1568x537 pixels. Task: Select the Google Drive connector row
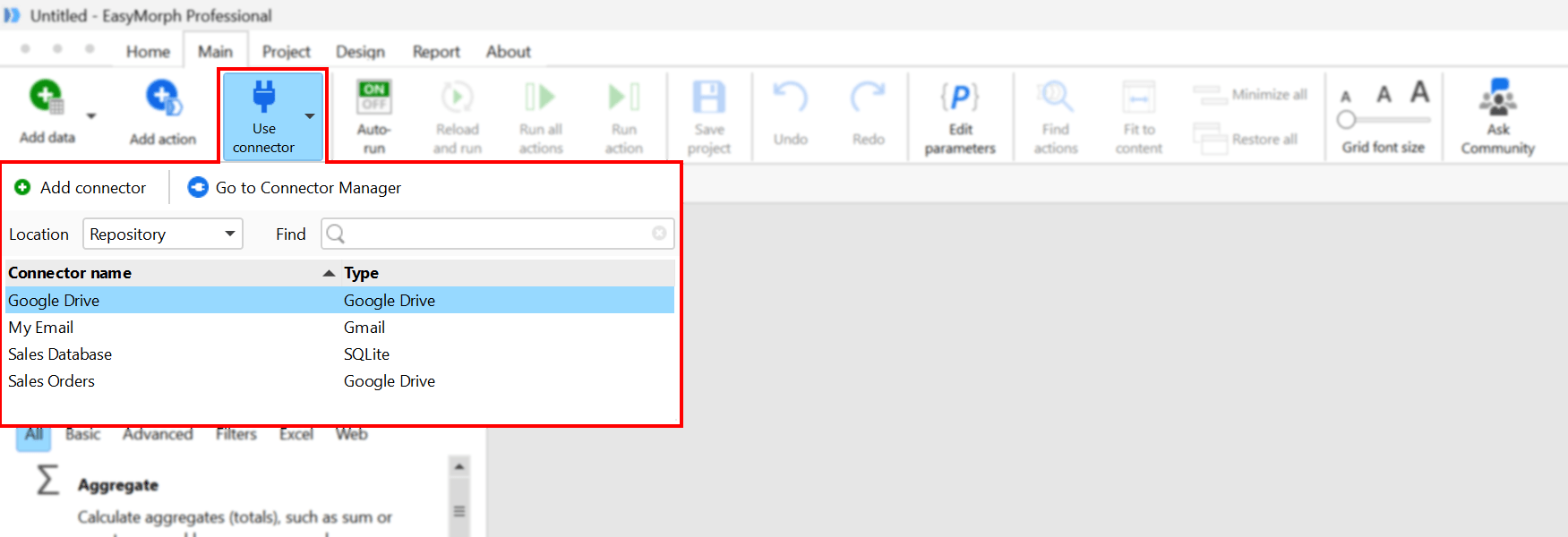(340, 301)
